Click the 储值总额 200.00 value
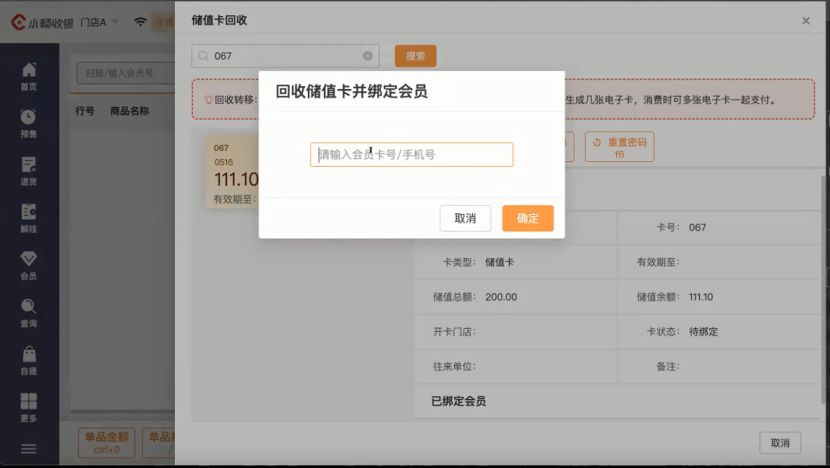This screenshot has width=830, height=468. 501,297
